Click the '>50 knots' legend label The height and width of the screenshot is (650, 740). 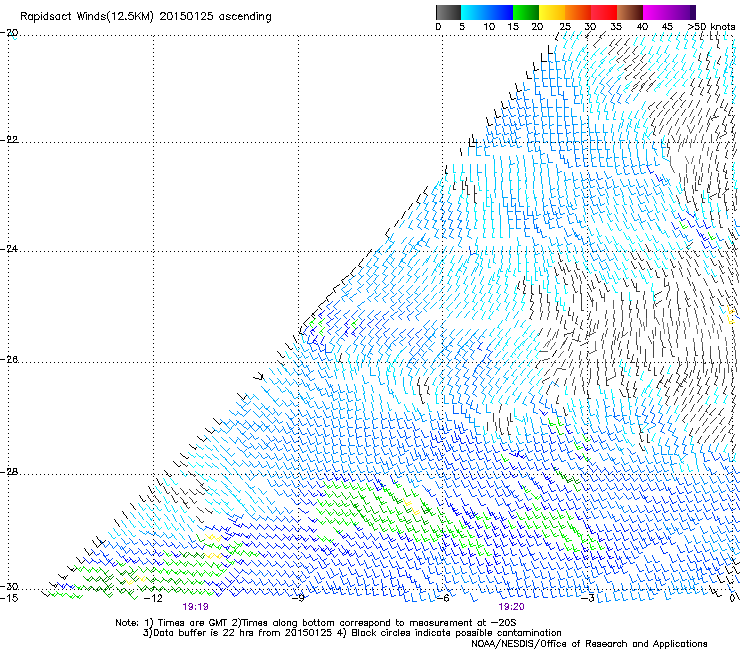pyautogui.click(x=711, y=27)
